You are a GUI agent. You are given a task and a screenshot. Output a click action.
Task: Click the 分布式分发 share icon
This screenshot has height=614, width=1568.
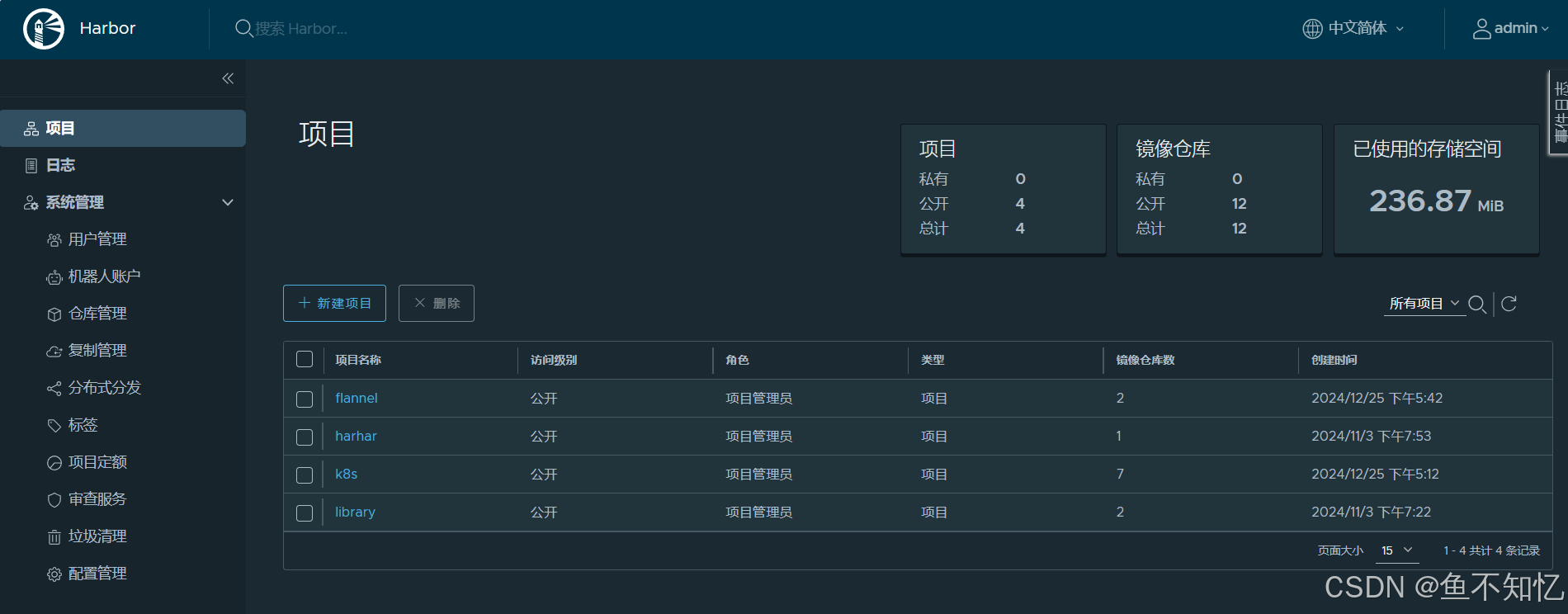[54, 389]
